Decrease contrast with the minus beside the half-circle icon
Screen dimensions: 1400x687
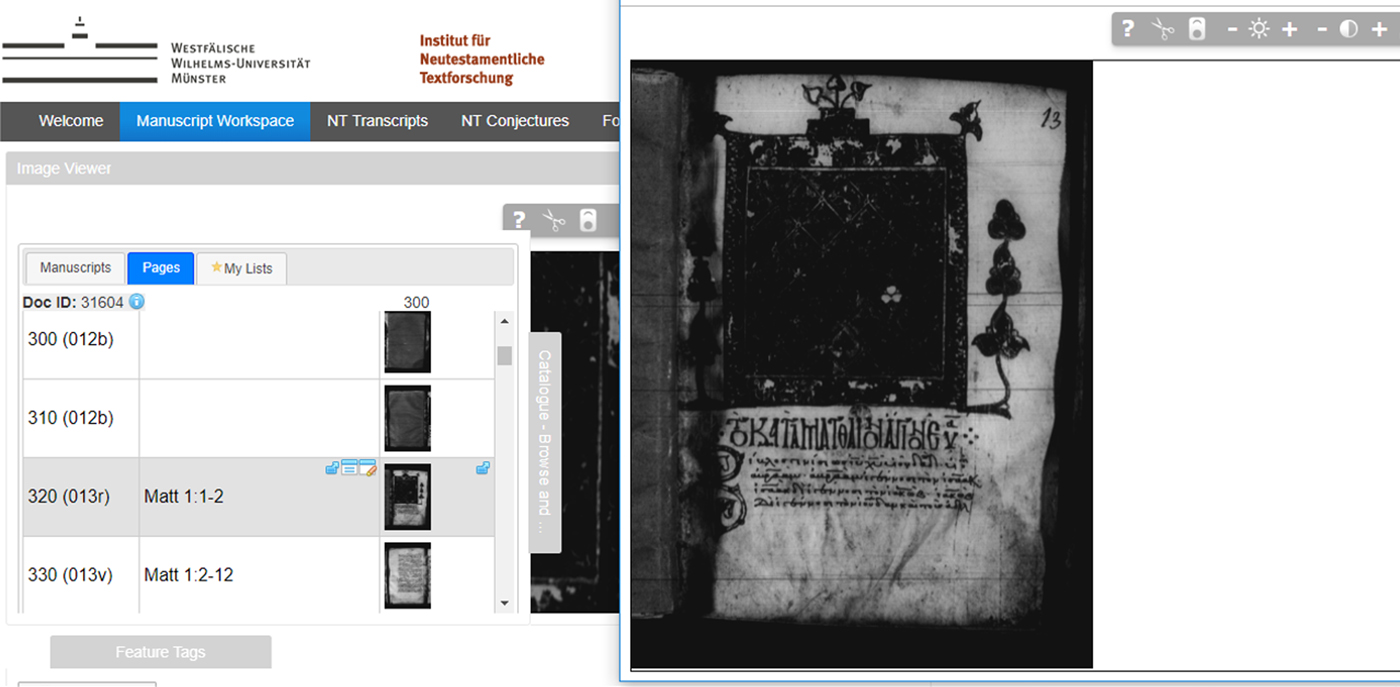[1322, 30]
